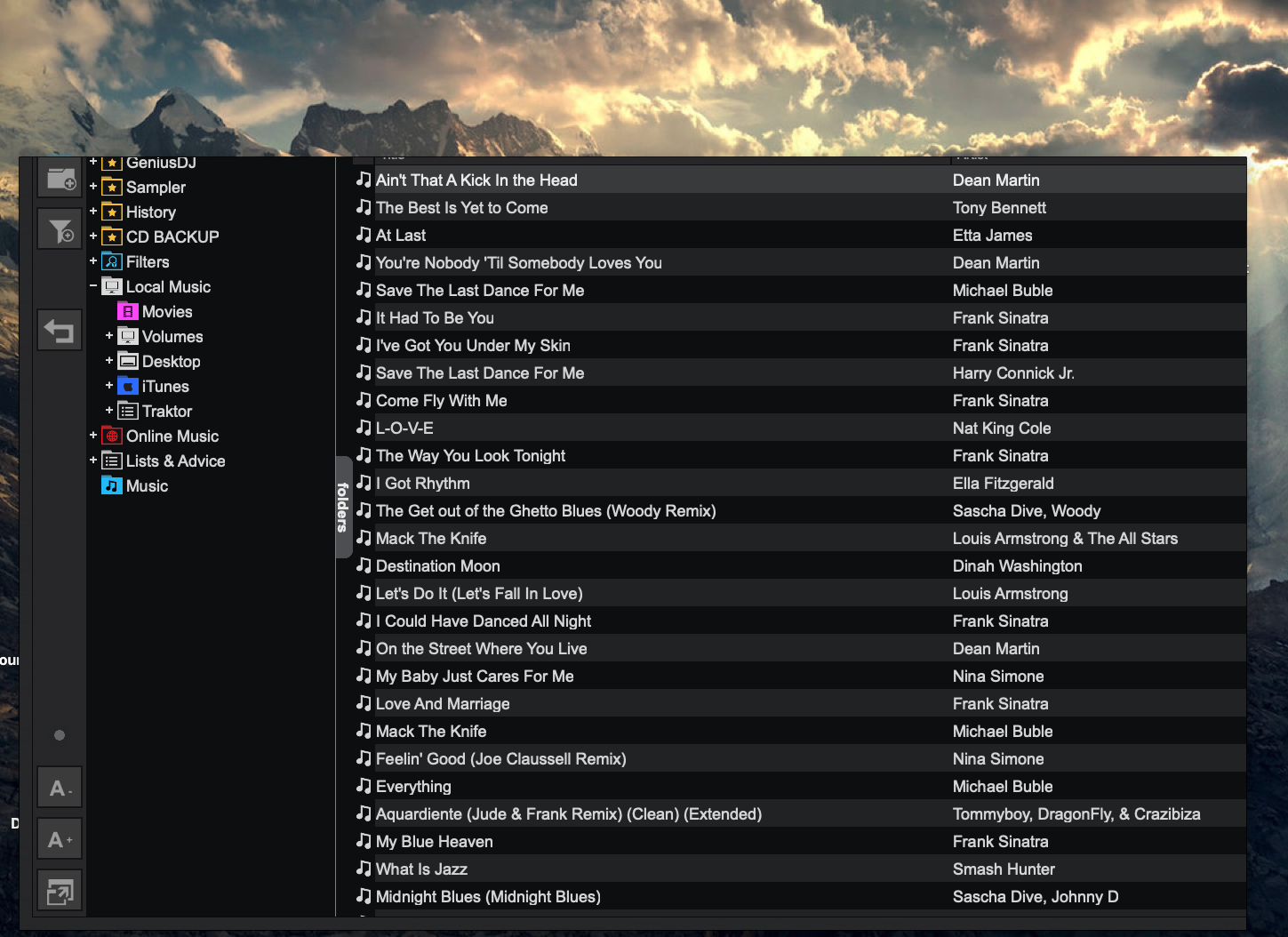The width and height of the screenshot is (1288, 937).
Task: Select Aquardiente (Jude & Frank Remix)
Action: point(569,813)
